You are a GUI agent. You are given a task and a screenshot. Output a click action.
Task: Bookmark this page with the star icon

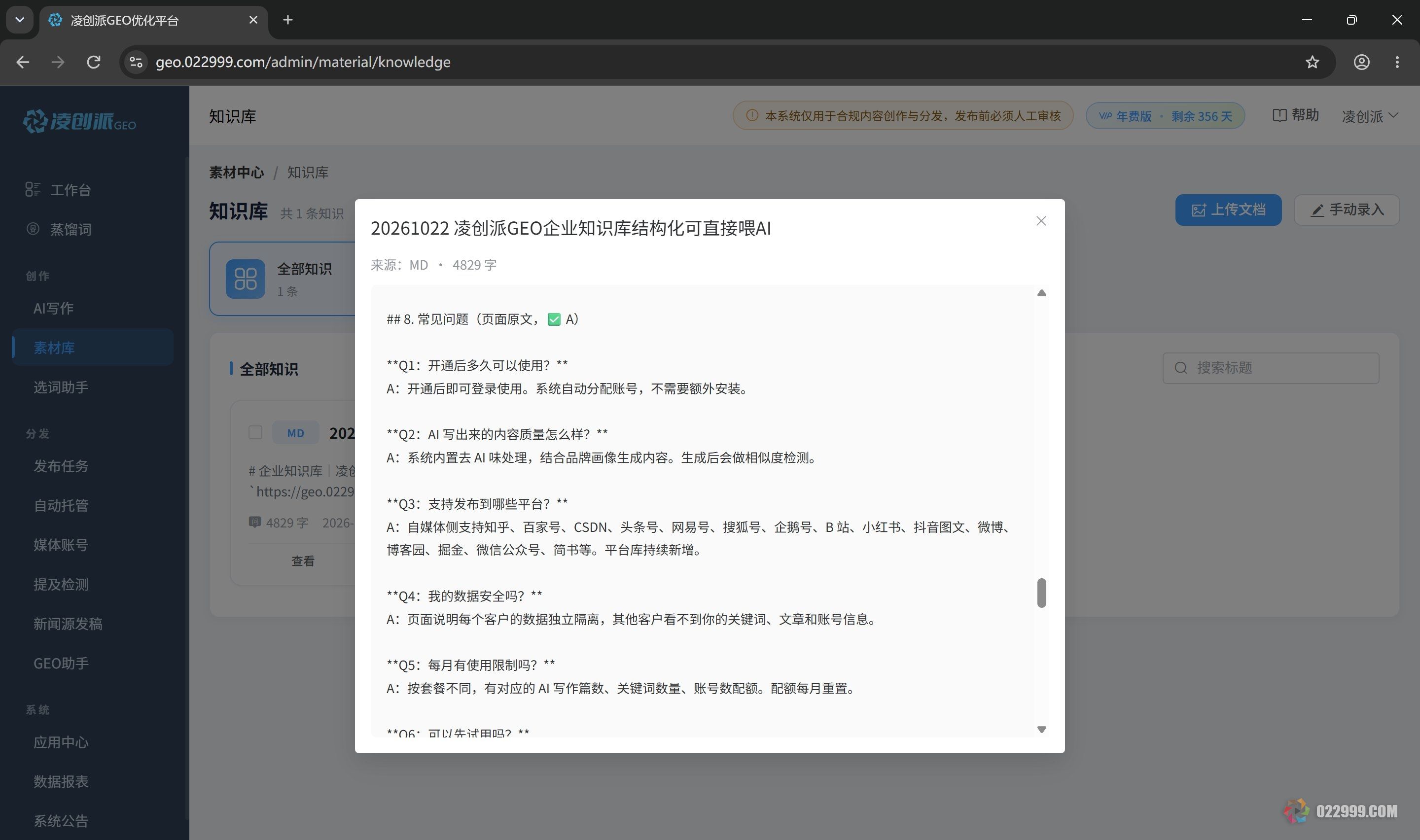coord(1312,62)
